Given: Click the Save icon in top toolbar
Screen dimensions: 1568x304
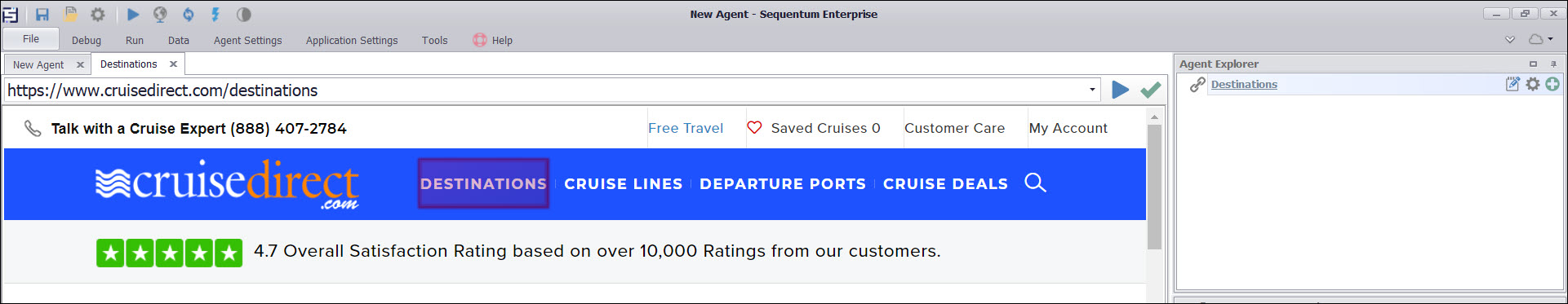Looking at the screenshot, I should tap(42, 14).
